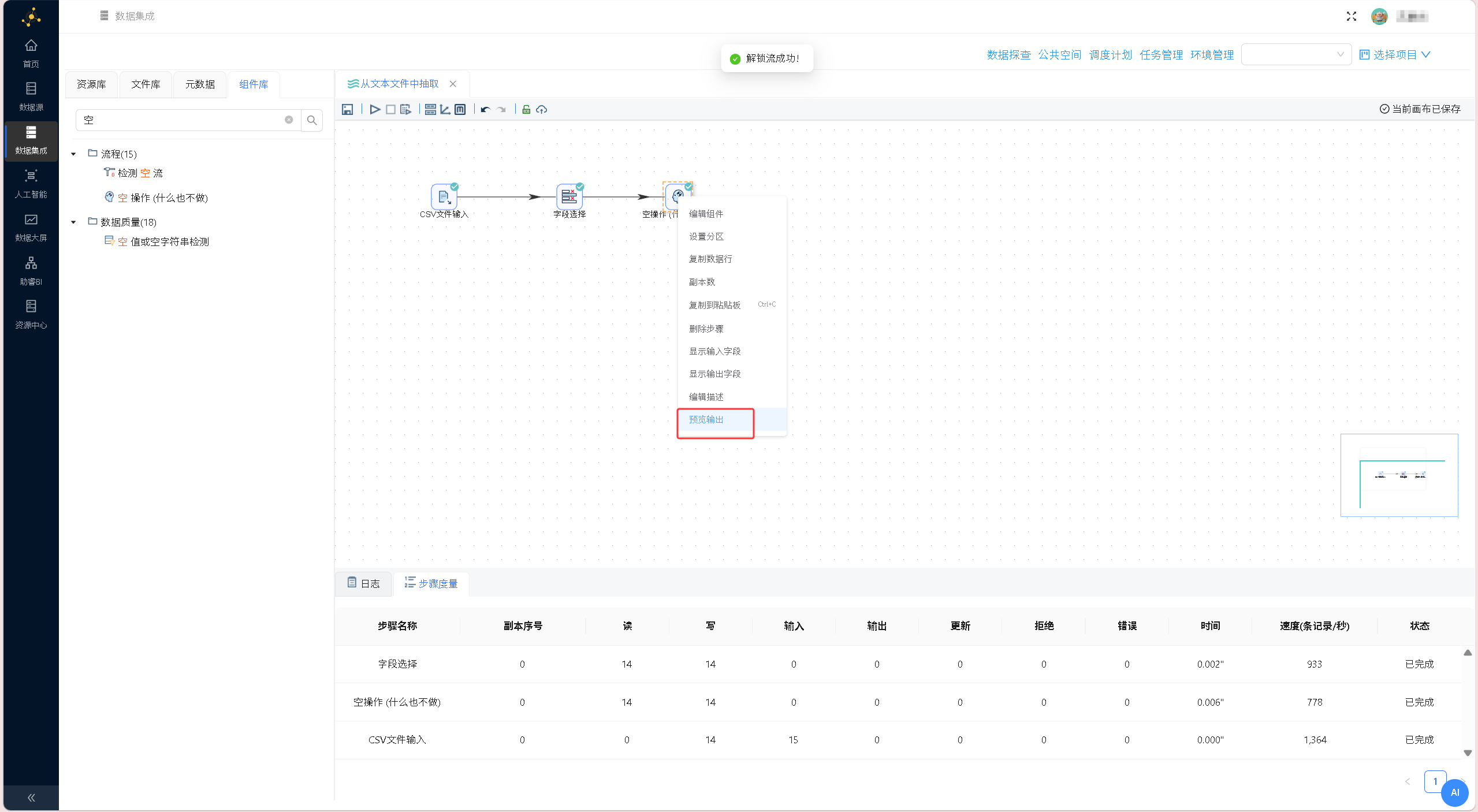
Task: Click page 1 in the pagination
Action: click(x=1435, y=781)
